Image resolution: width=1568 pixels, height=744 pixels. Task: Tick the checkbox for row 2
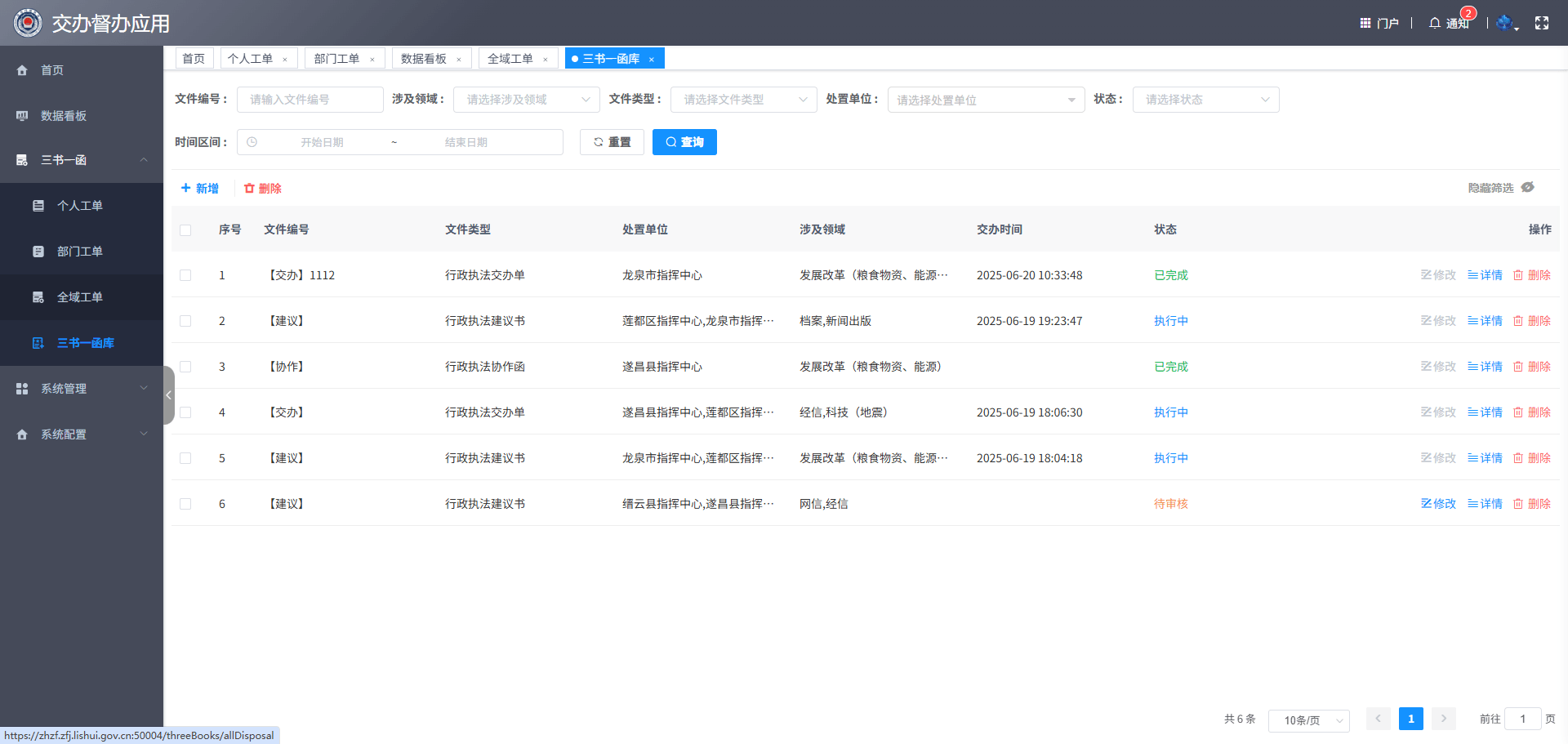(x=185, y=321)
